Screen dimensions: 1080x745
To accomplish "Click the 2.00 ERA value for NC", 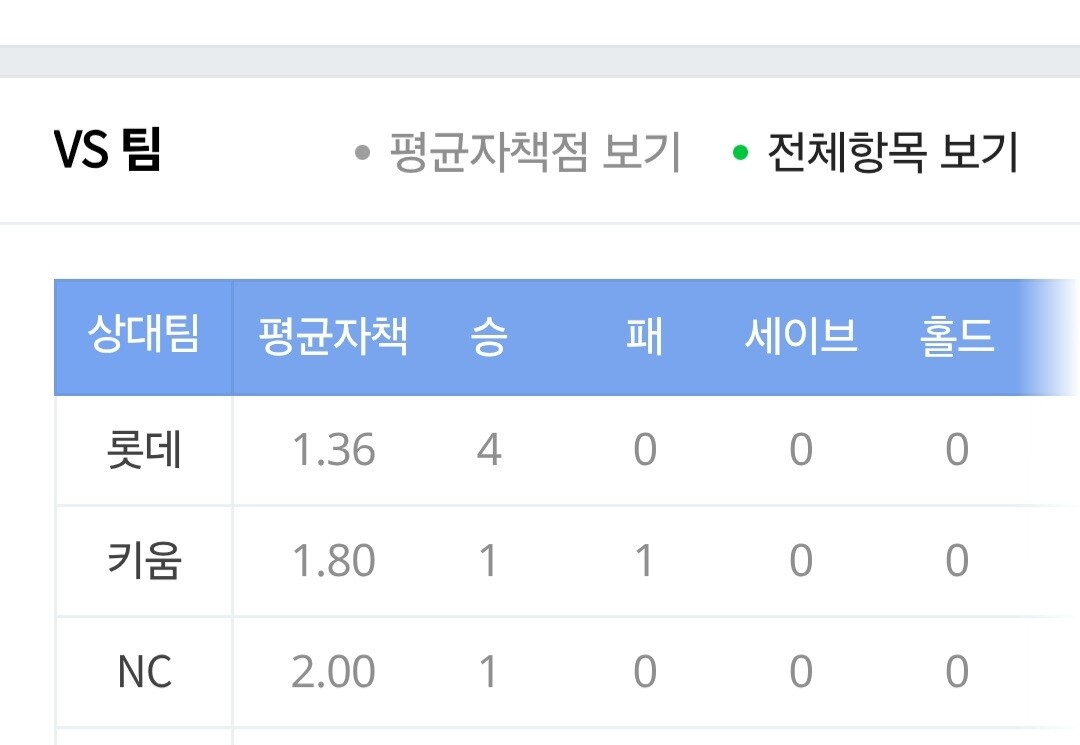I will point(333,672).
